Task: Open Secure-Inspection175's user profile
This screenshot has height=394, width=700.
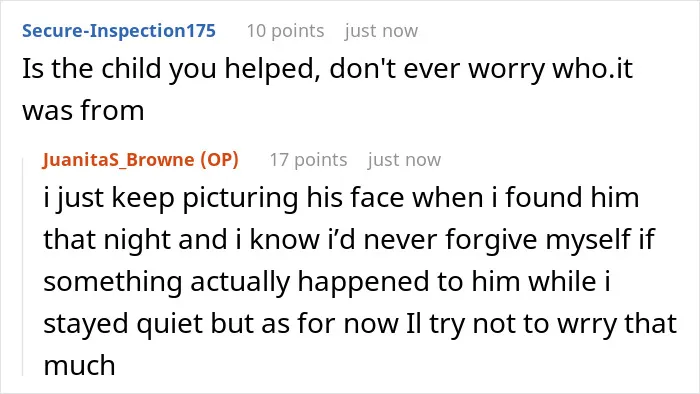Action: pos(119,31)
